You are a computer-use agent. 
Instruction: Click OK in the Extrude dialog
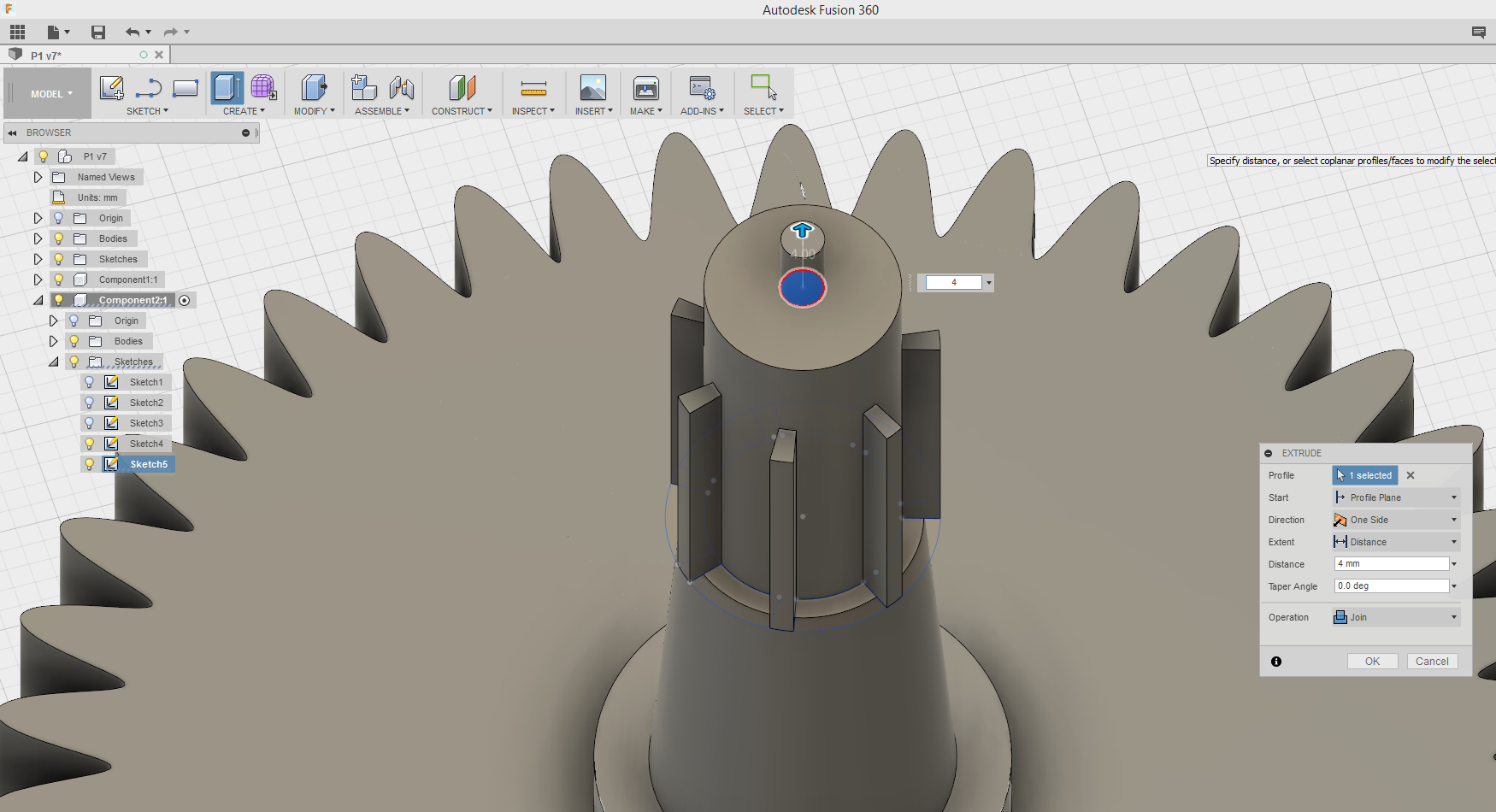click(1372, 662)
